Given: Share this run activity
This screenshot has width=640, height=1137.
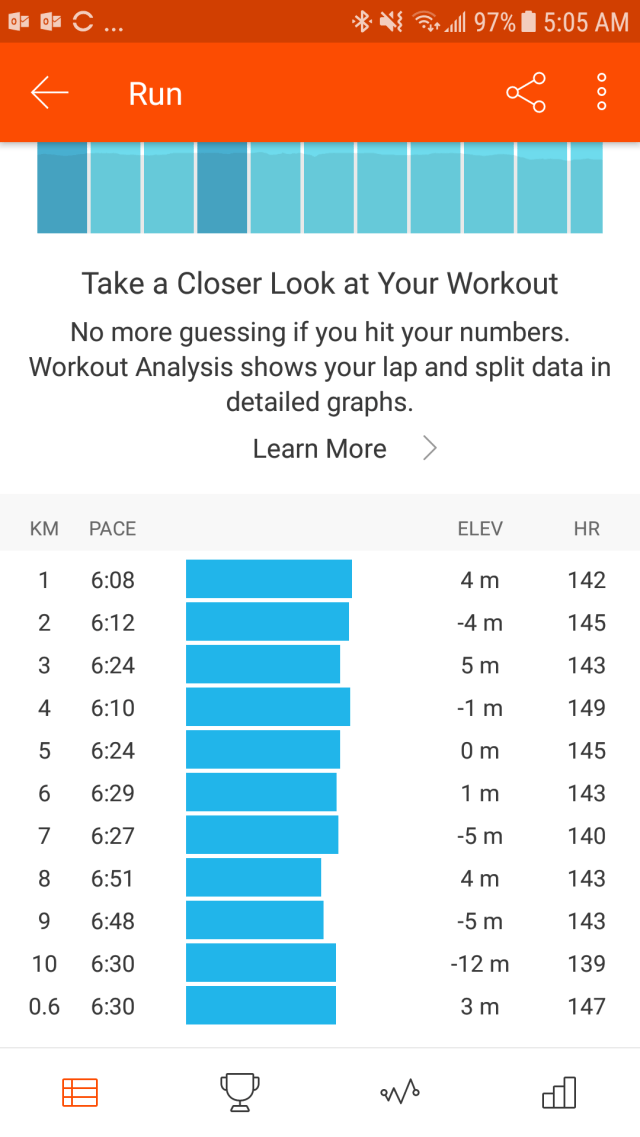Looking at the screenshot, I should tap(526, 93).
